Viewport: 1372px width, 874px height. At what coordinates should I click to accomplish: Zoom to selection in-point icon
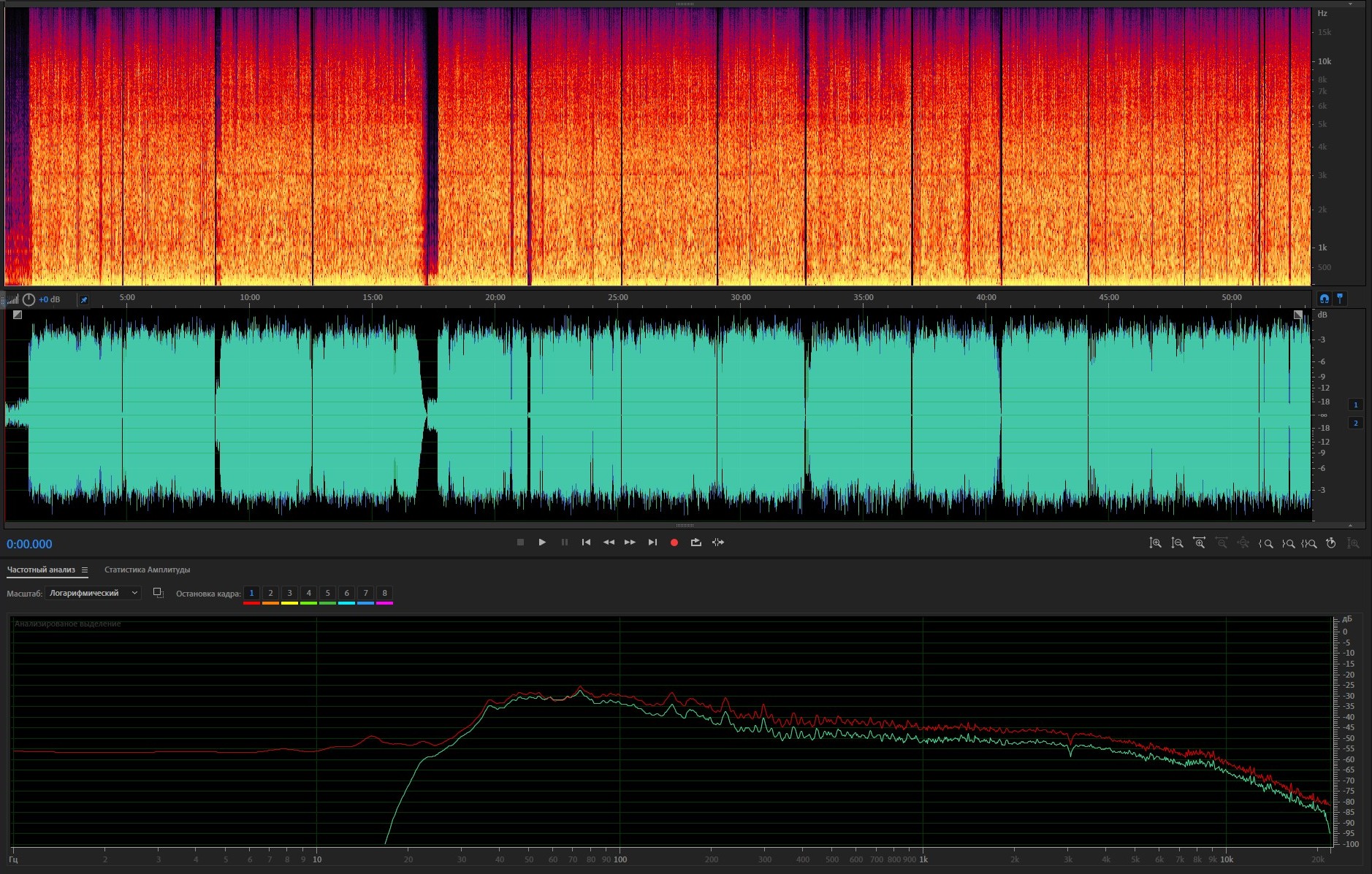tap(1265, 543)
